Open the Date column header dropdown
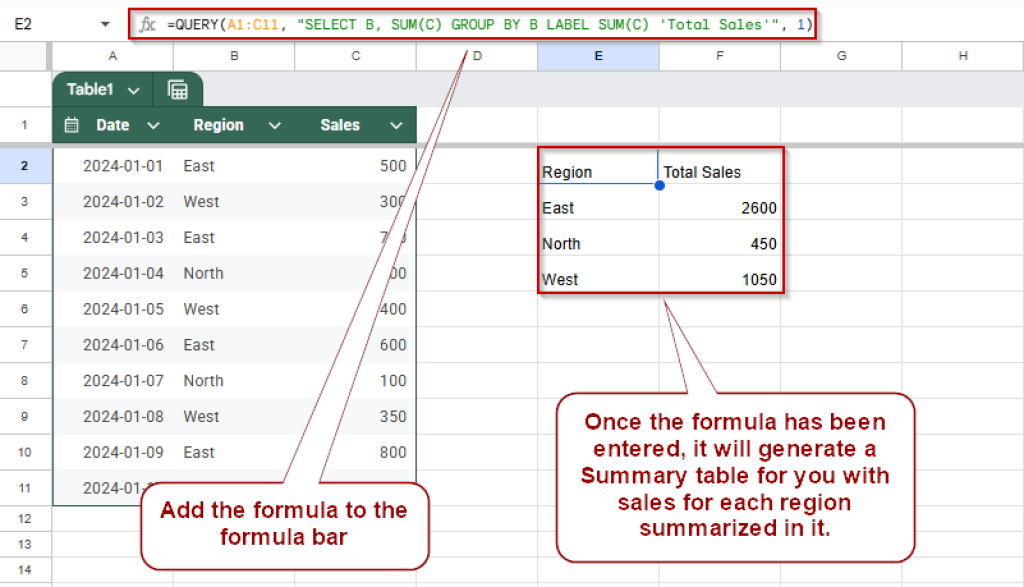The height and width of the screenshot is (587, 1024). coord(152,125)
